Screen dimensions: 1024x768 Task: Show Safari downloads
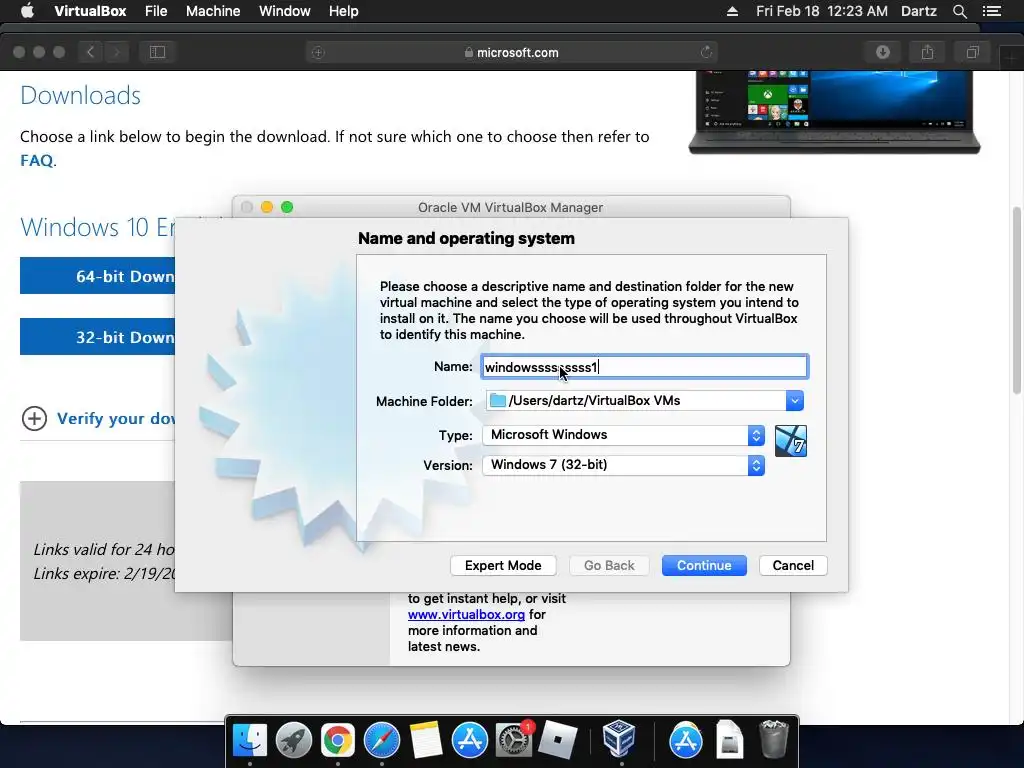pos(883,52)
